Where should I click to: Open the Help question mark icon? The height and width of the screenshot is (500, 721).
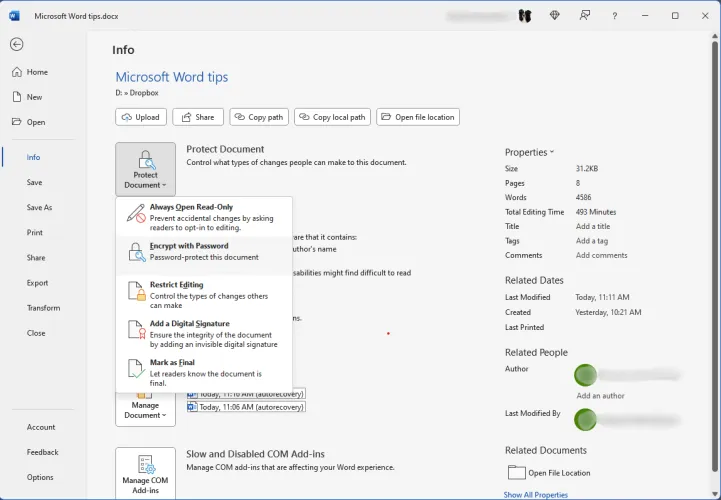pyautogui.click(x=614, y=16)
